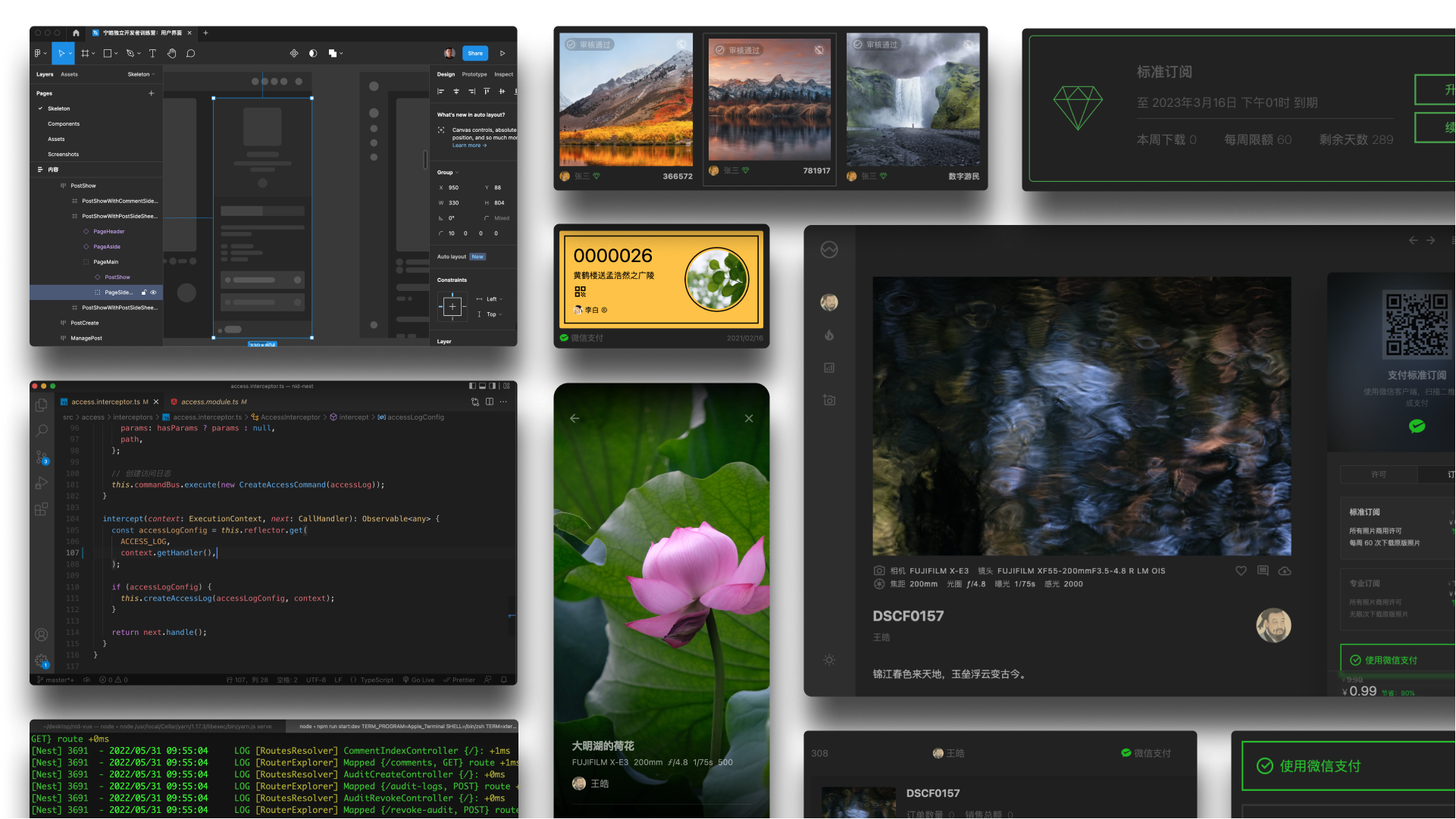The image size is (1456, 819).
Task: Click the blue Share button
Action: (x=475, y=54)
